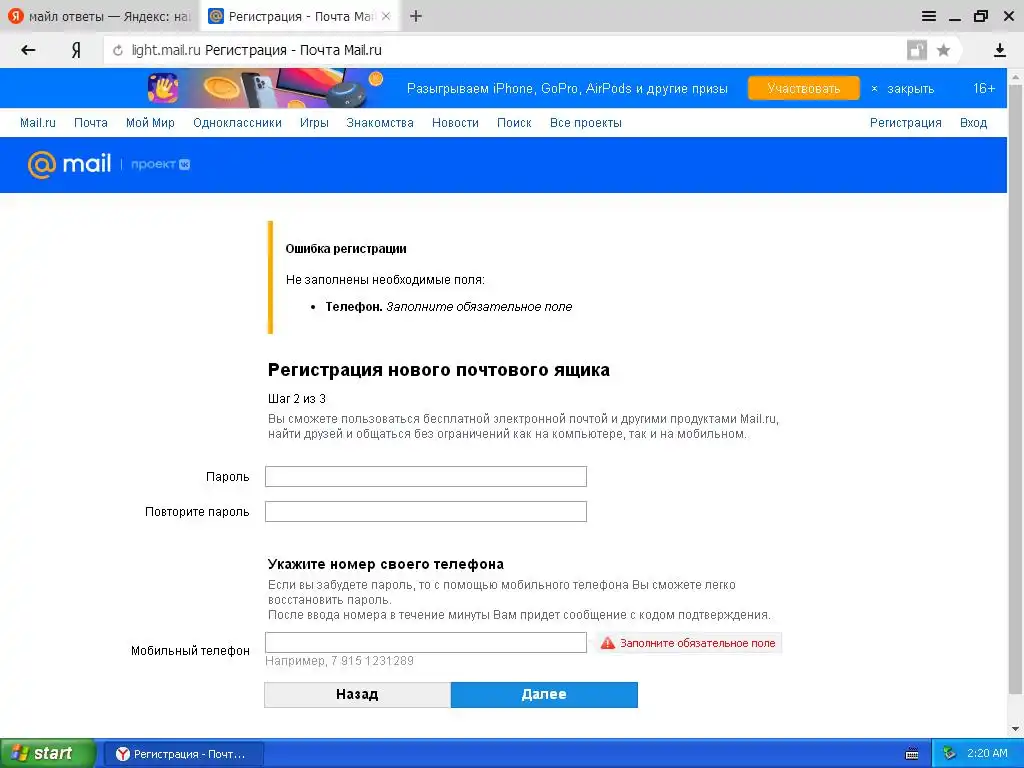Click the scrollbar up arrow

tap(1015, 76)
